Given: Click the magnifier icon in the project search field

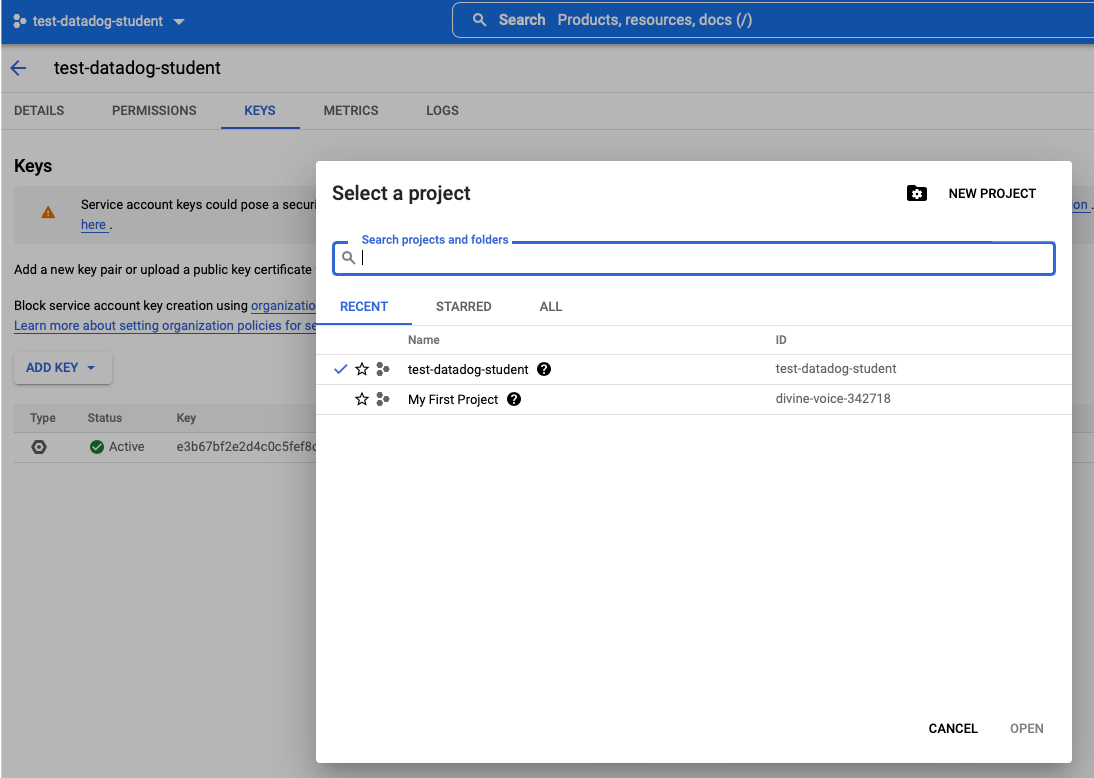Looking at the screenshot, I should tap(348, 257).
